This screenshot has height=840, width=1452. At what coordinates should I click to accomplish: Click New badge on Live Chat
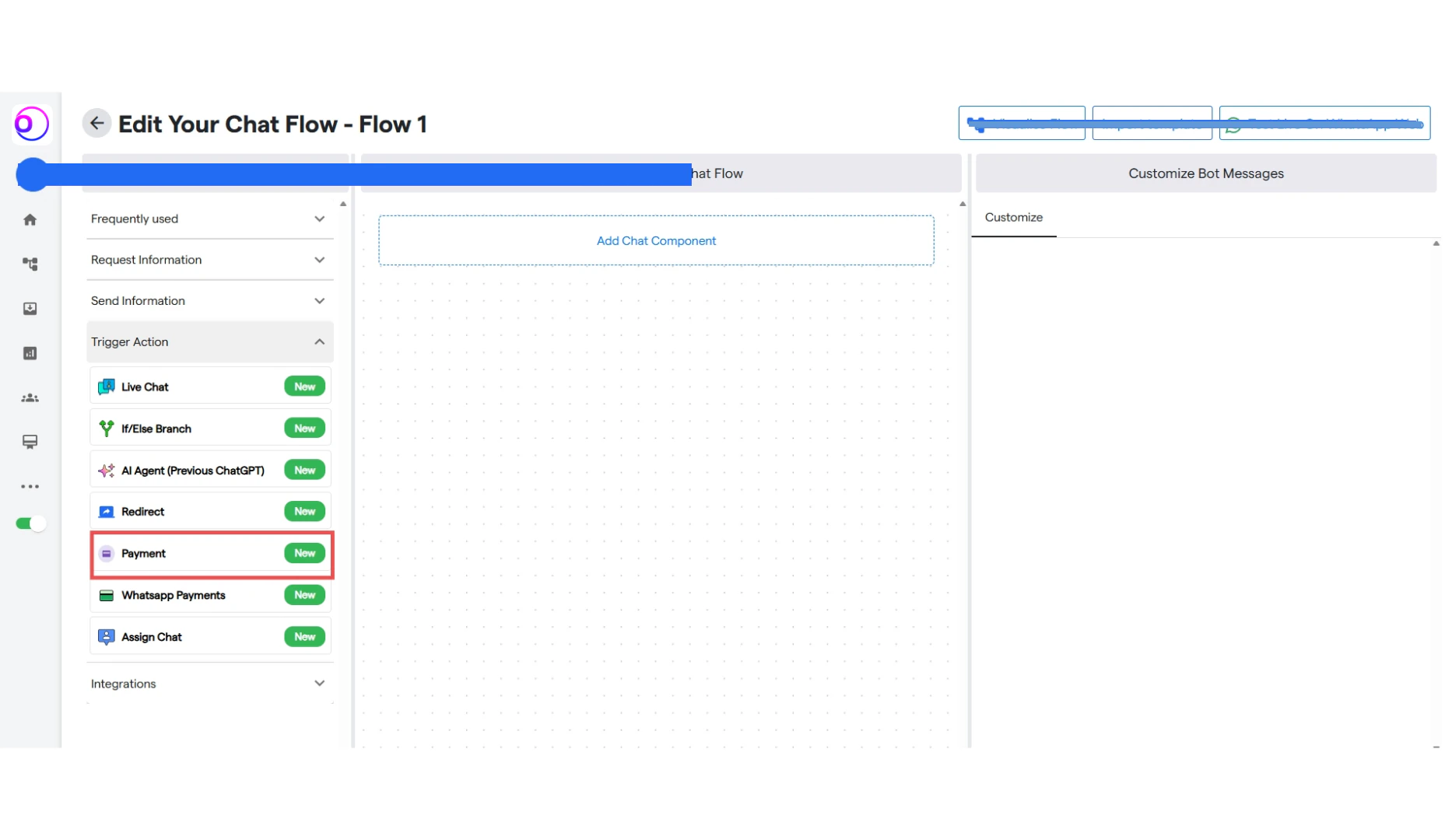[304, 387]
